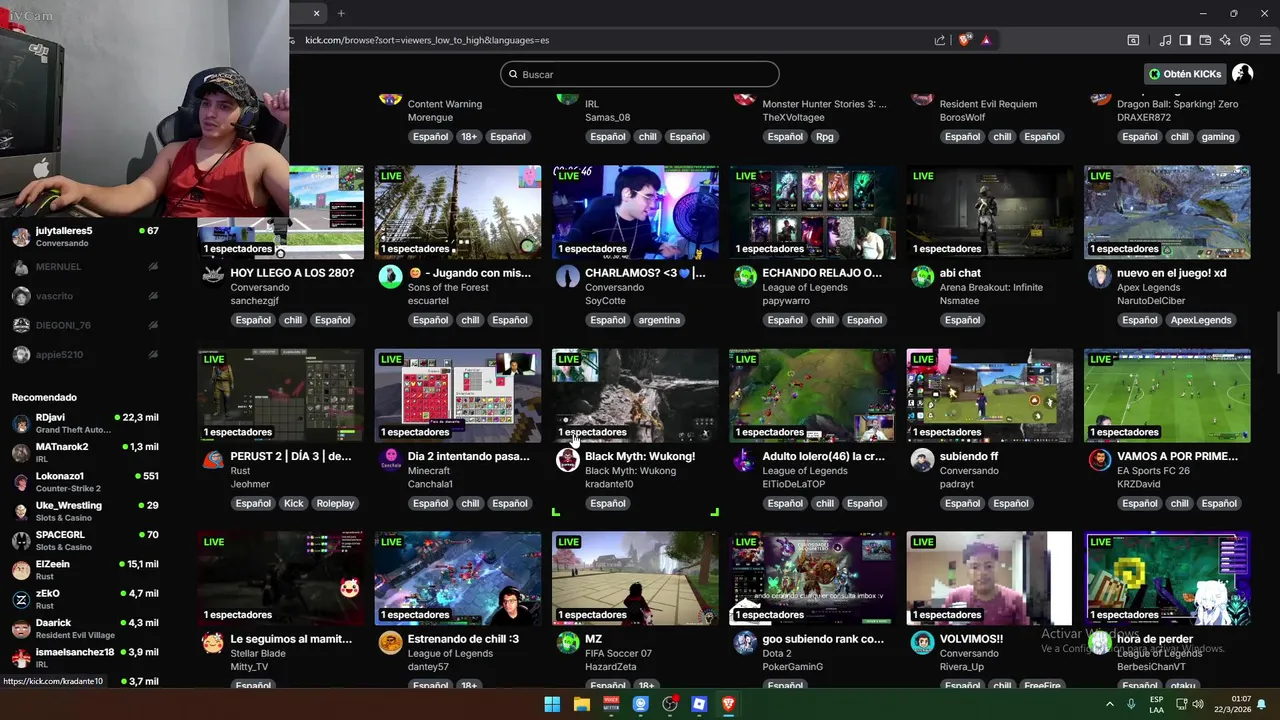Screen dimensions: 1280x720
Task: Click the Brave browser taskbar icon
Action: click(x=728, y=704)
